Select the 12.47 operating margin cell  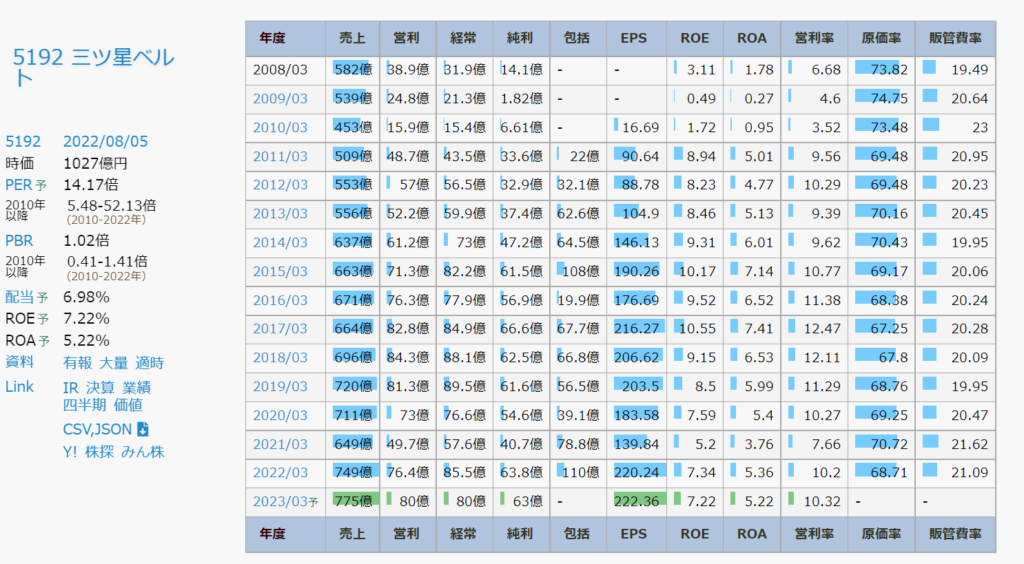[814, 328]
